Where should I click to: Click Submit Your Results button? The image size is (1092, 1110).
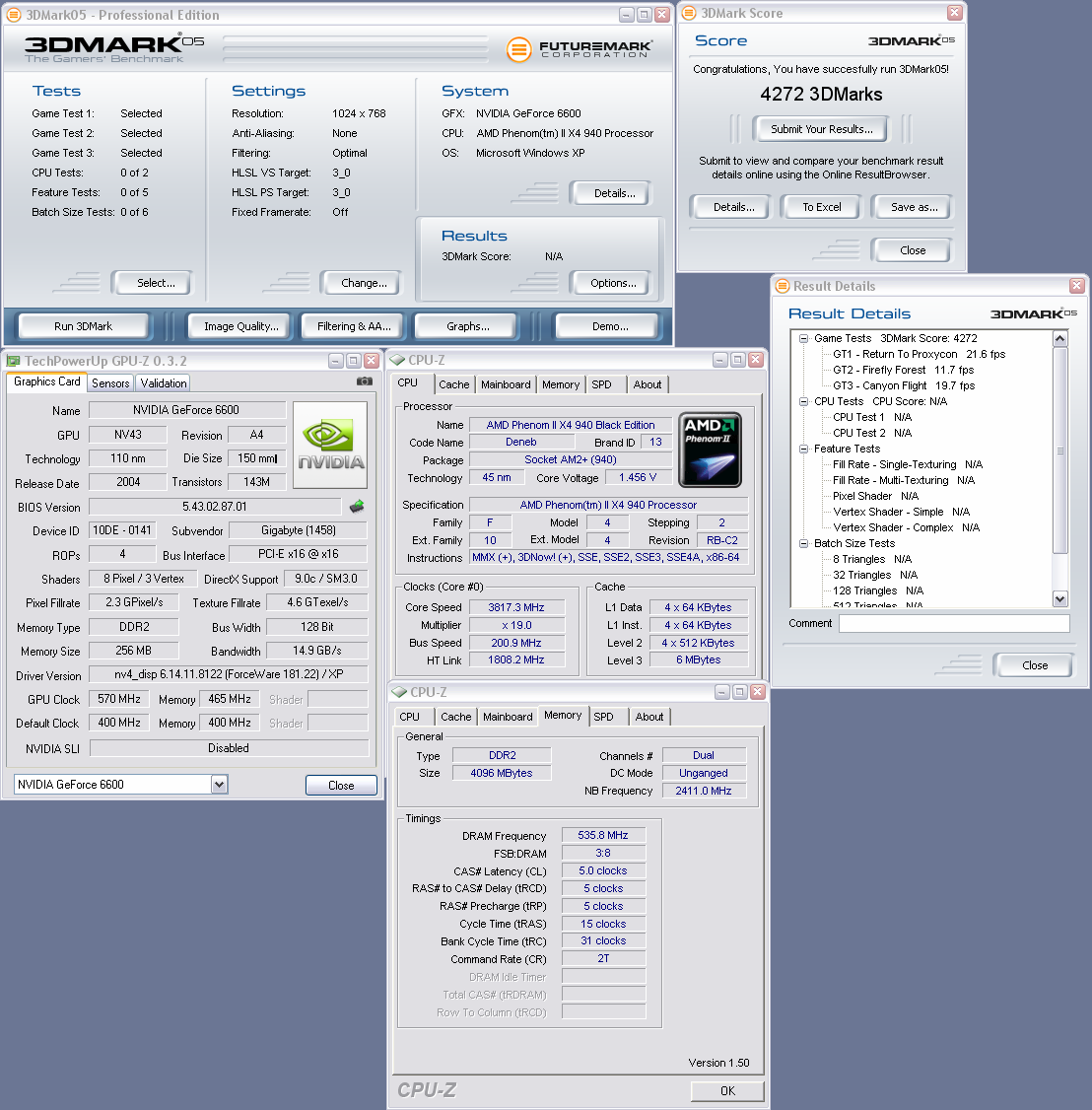point(822,129)
